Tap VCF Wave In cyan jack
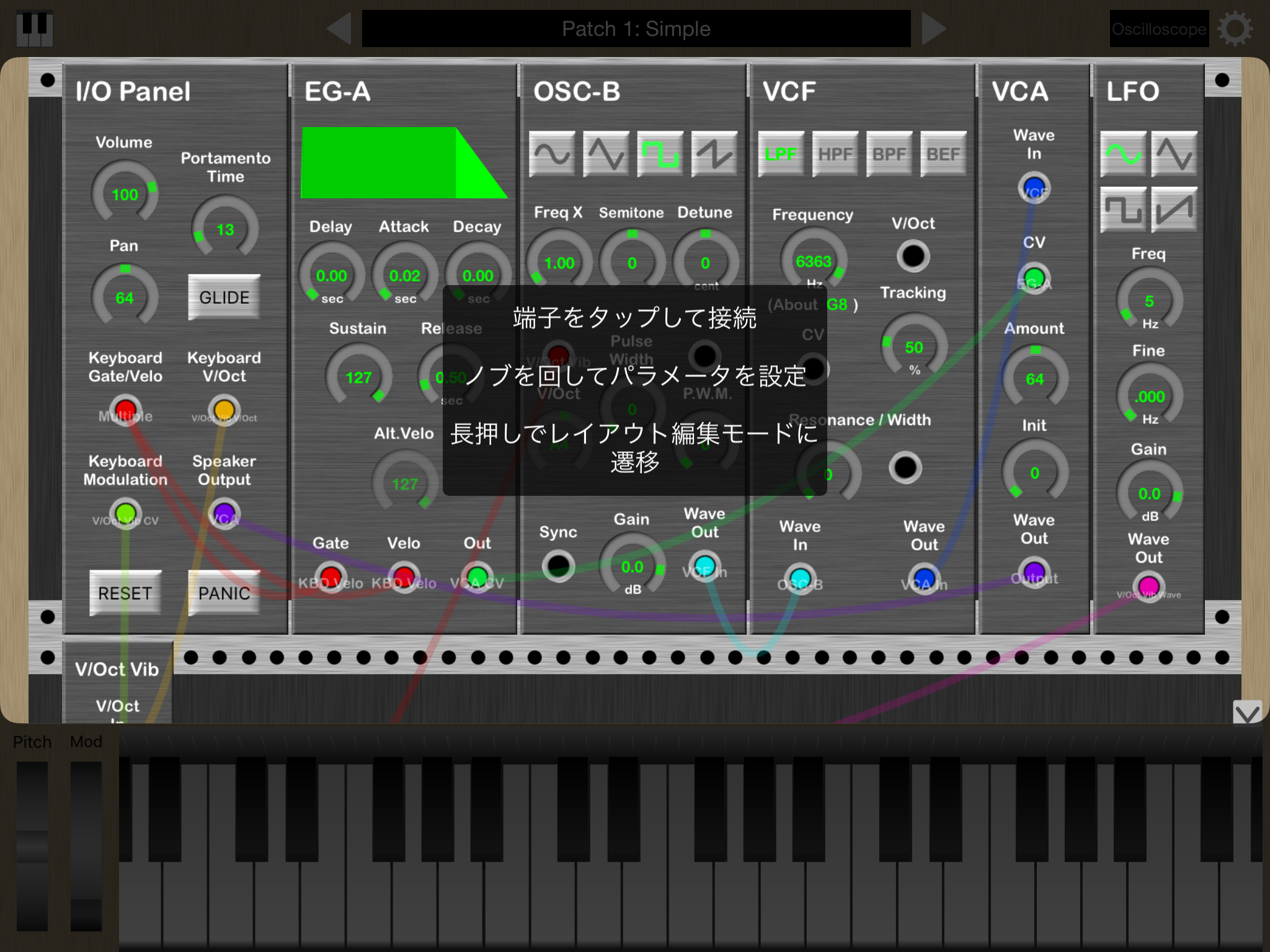The image size is (1270, 952). click(x=800, y=579)
